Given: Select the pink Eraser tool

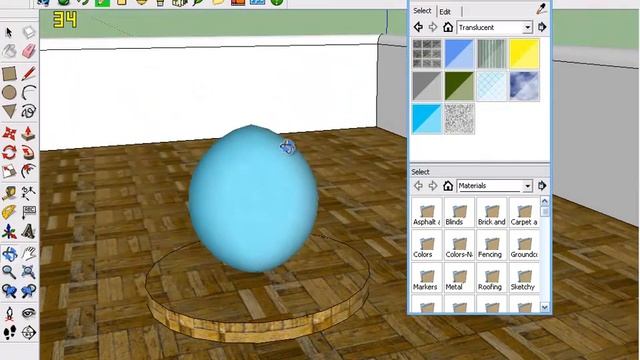Looking at the screenshot, I should (x=28, y=51).
